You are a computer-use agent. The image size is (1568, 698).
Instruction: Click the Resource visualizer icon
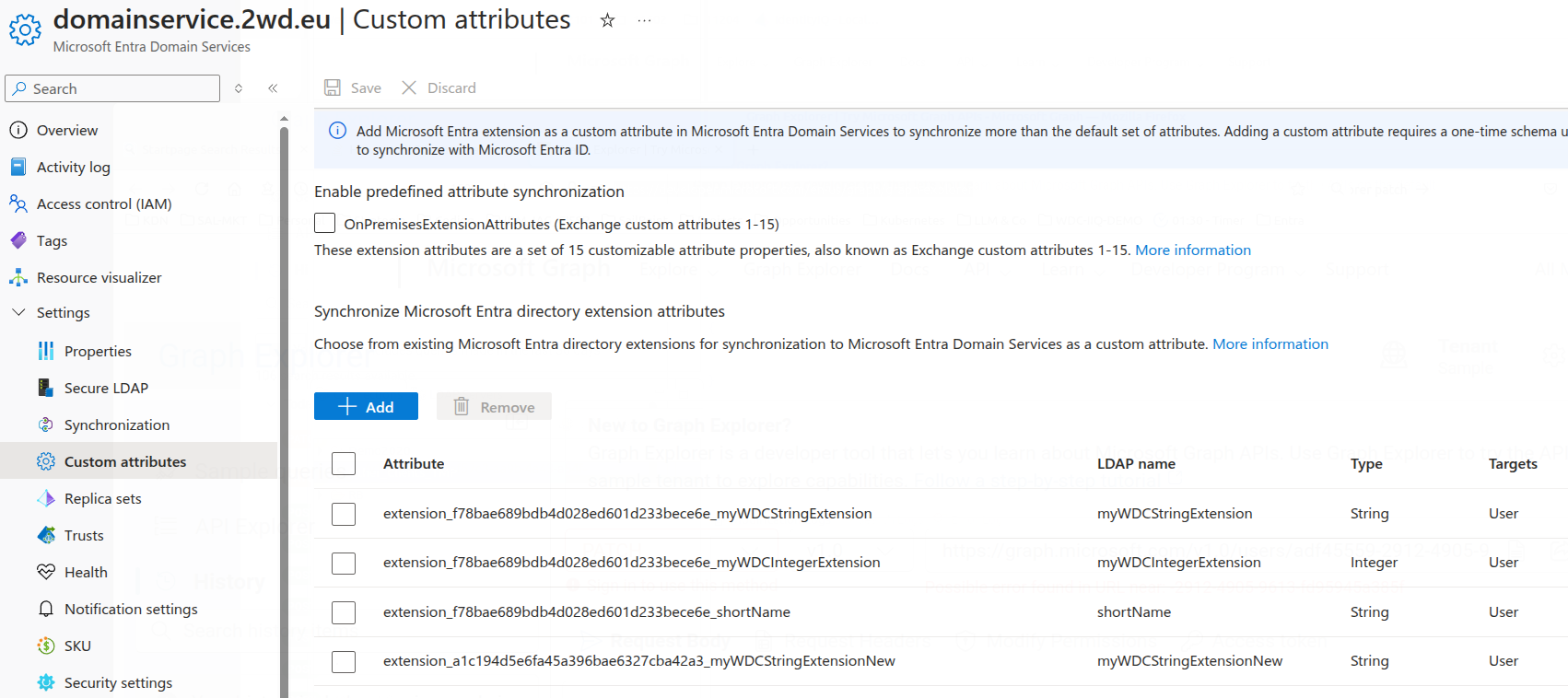(x=18, y=277)
